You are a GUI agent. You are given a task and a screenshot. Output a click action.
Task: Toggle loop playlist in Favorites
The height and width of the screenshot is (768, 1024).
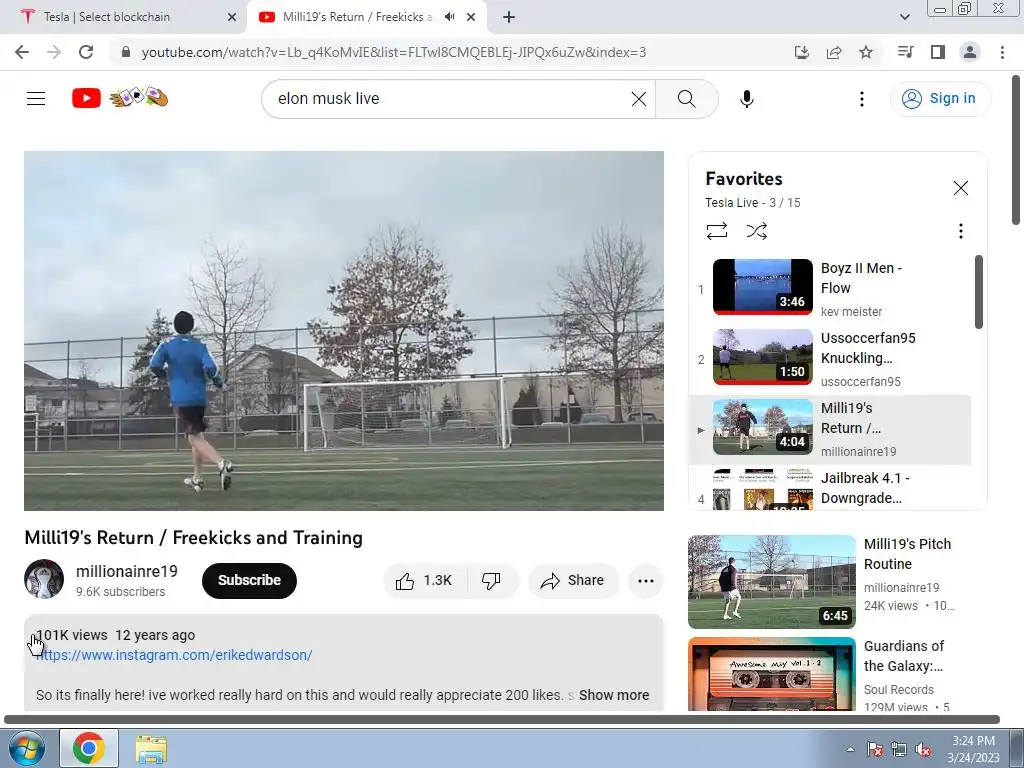tap(716, 231)
